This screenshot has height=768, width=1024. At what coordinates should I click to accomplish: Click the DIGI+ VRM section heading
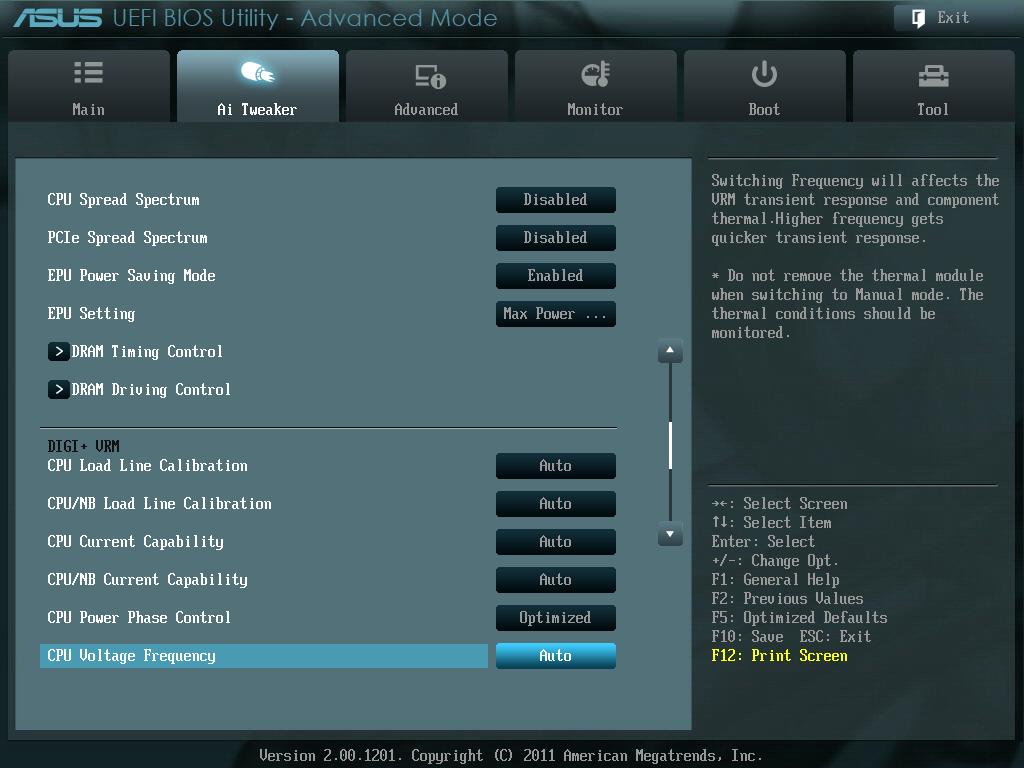(84, 446)
